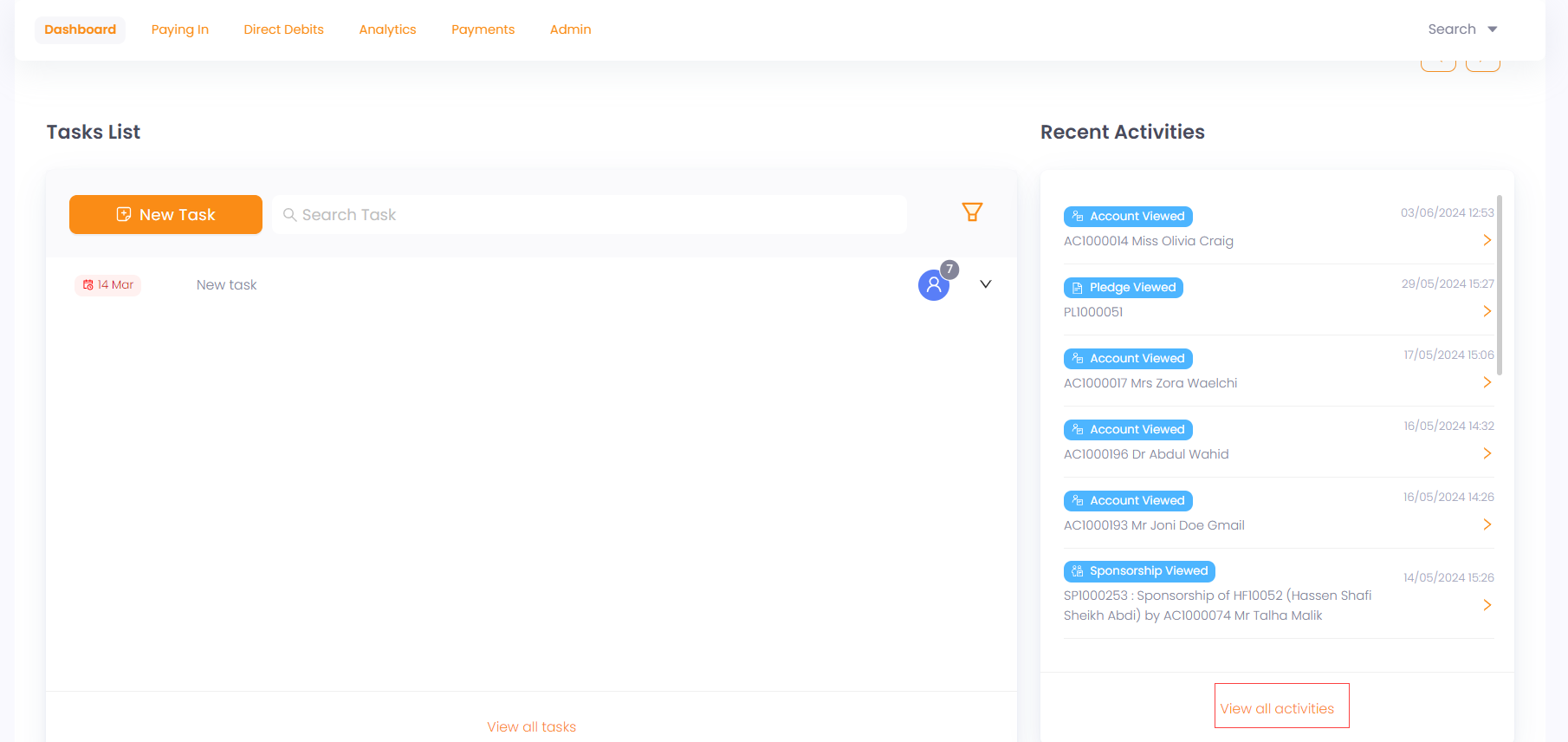Create a New Task
The image size is (1568, 742).
(x=165, y=214)
